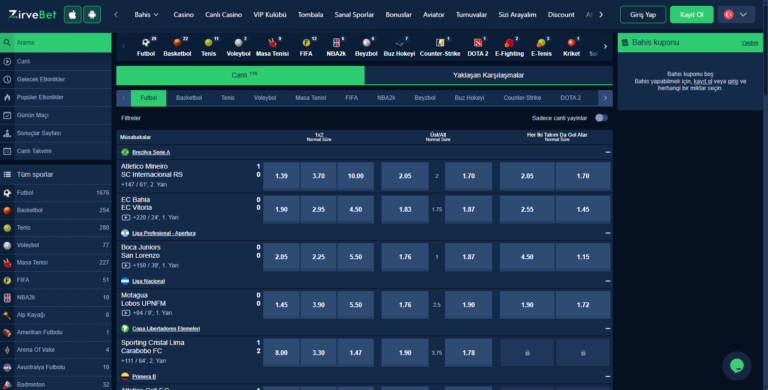The height and width of the screenshot is (390, 768).
Task: Open Gelecek Etkinlikler in the sidebar
Action: point(56,79)
